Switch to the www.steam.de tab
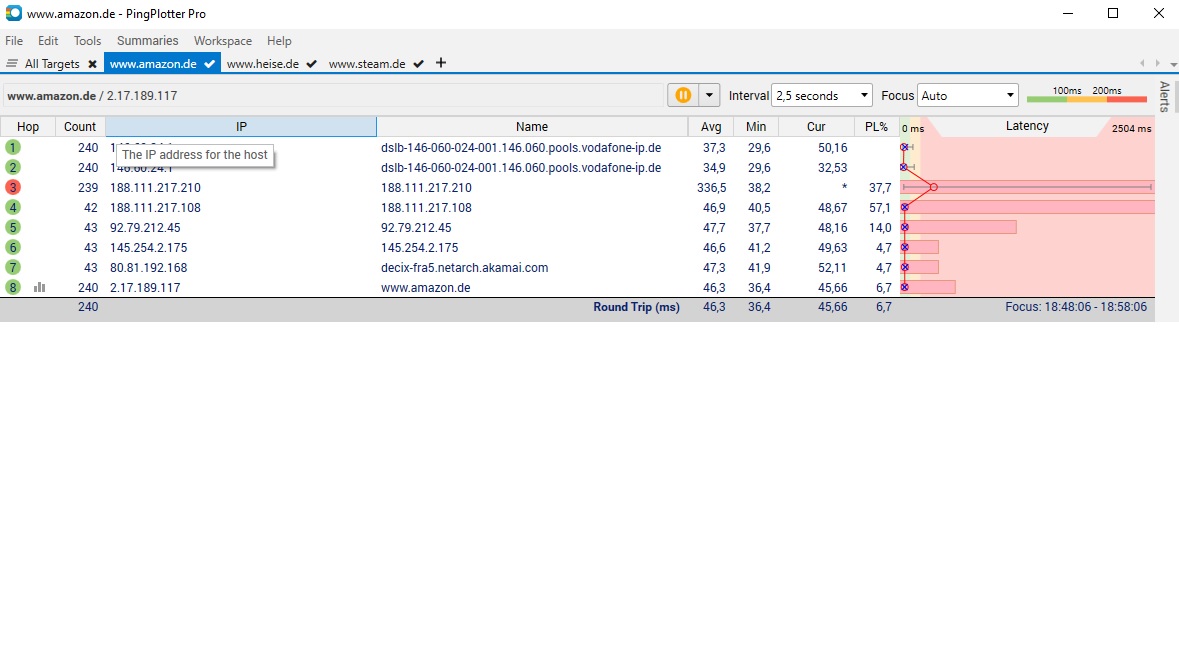Screen dimensions: 1179x648 (x=367, y=64)
